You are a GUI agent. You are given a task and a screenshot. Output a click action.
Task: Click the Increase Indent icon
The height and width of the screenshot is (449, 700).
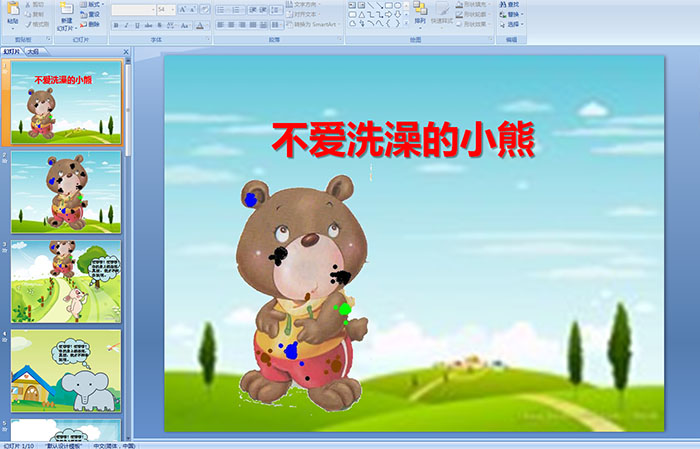tap(263, 9)
